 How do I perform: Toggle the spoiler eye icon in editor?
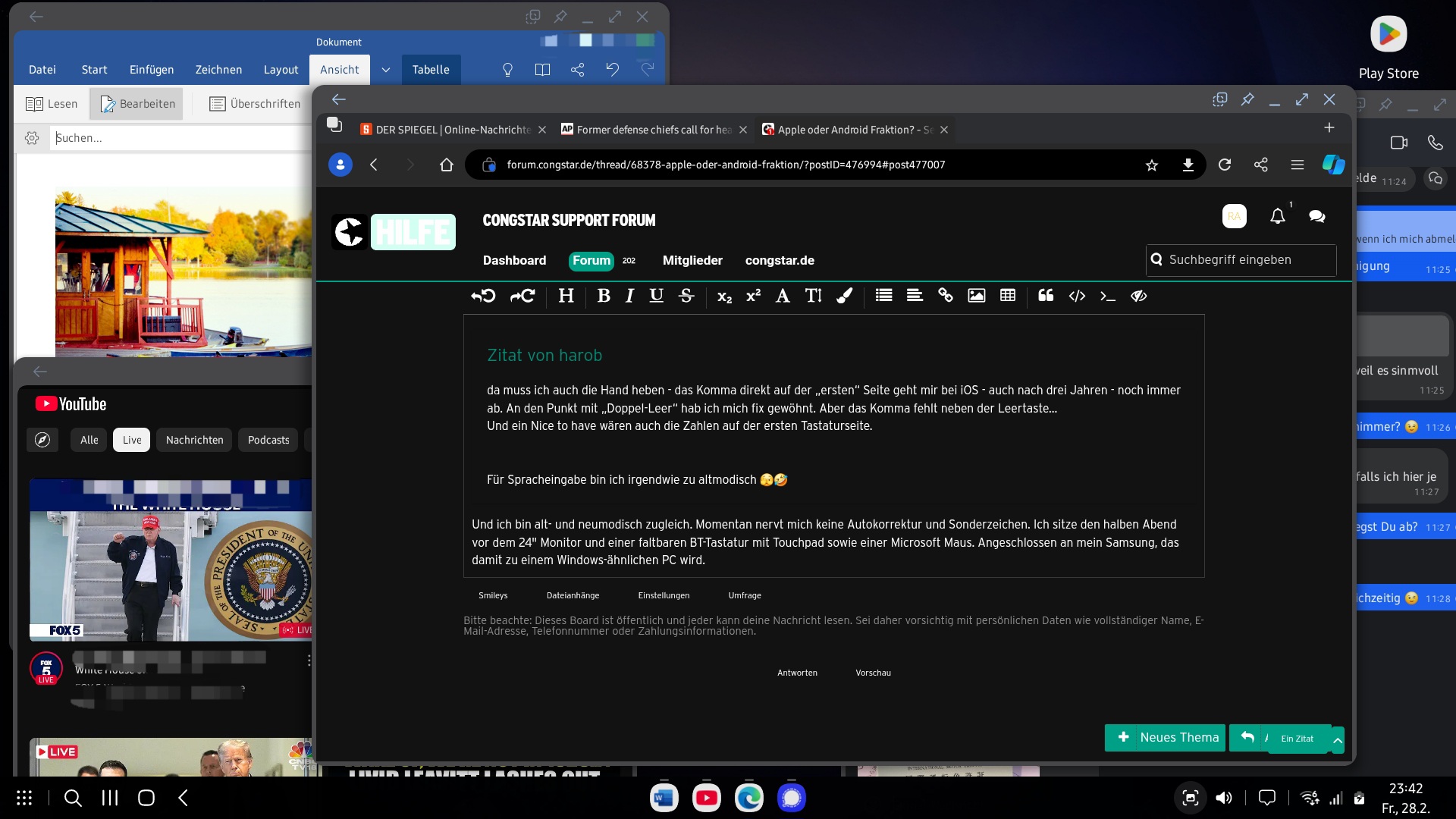[x=1138, y=296]
